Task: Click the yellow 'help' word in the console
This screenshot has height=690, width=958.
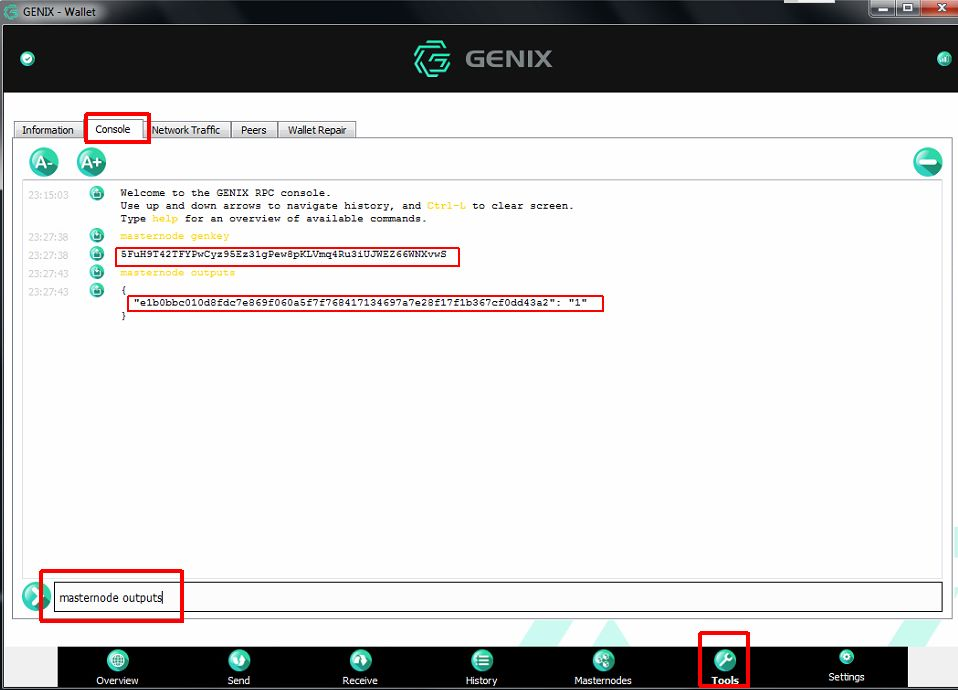Action: tap(165, 219)
